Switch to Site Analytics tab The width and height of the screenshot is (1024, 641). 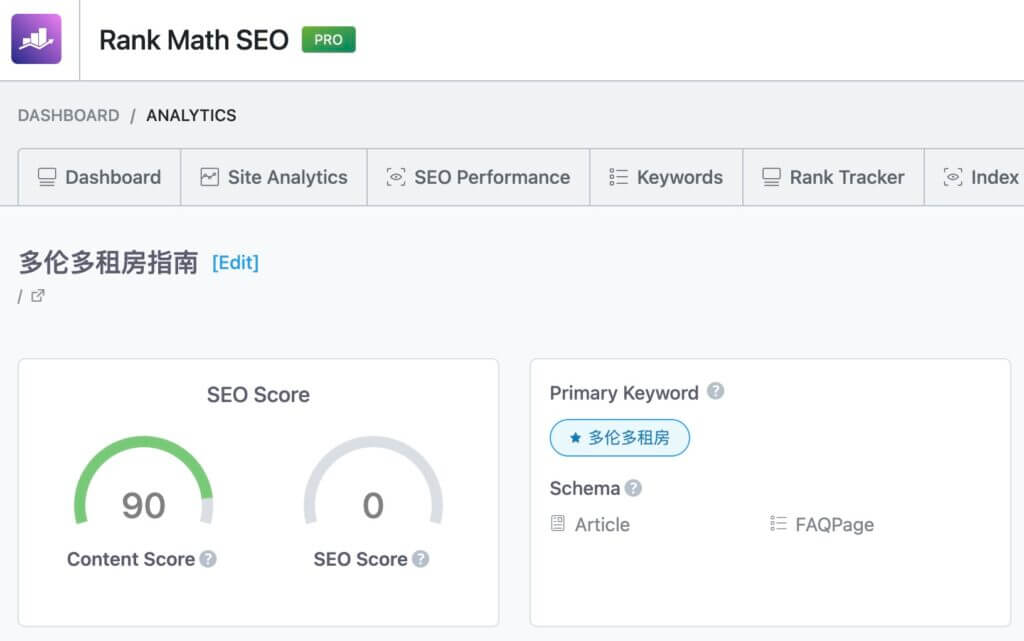274,178
